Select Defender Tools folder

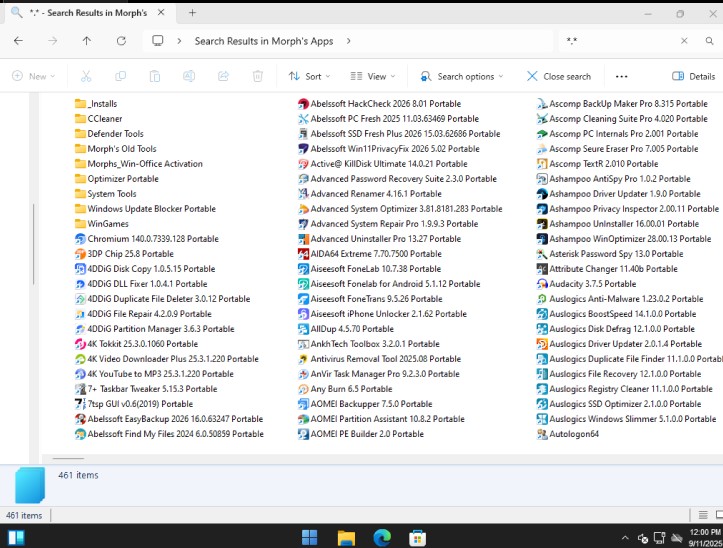point(109,134)
